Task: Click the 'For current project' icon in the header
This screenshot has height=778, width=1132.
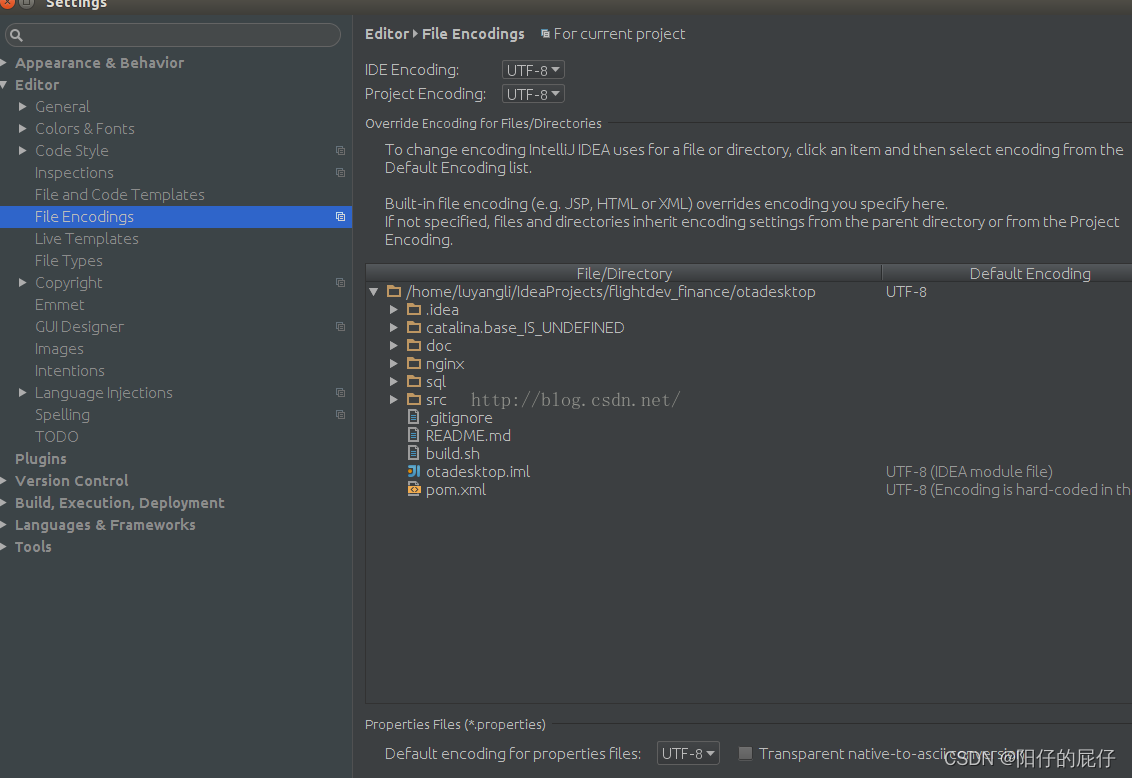Action: pos(545,33)
